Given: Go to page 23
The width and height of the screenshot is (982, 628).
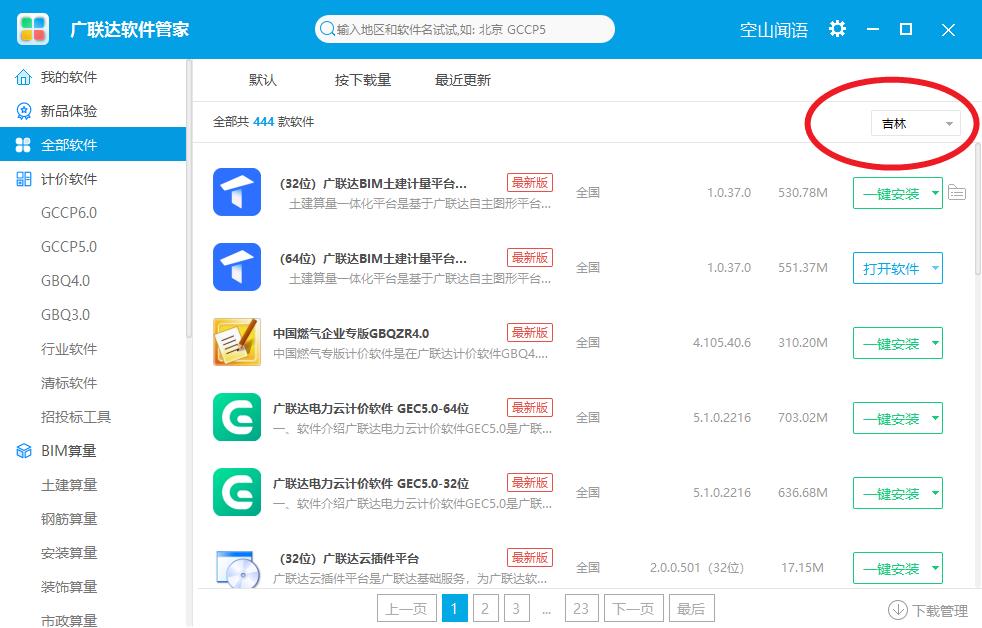Looking at the screenshot, I should click(581, 609).
